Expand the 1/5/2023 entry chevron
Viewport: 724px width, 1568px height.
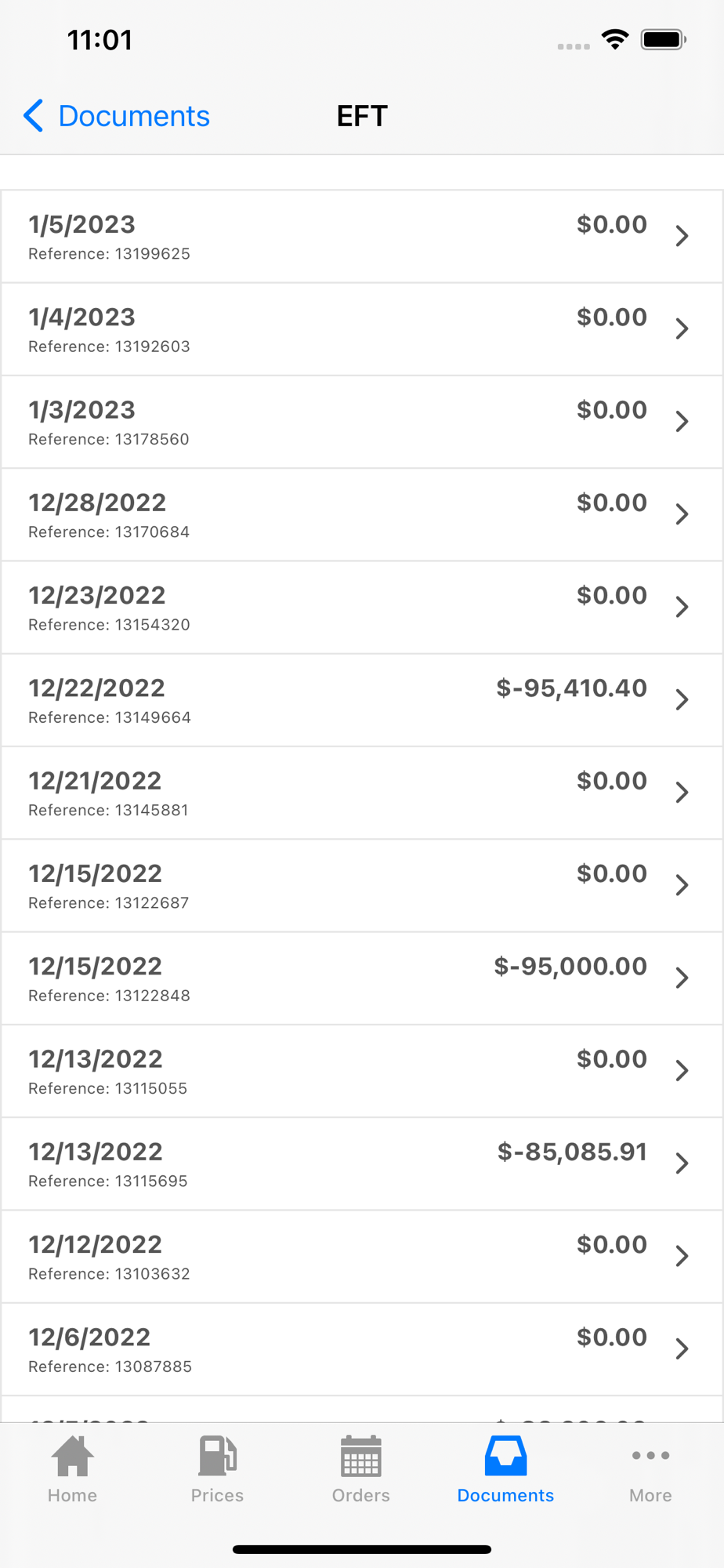[x=682, y=236]
